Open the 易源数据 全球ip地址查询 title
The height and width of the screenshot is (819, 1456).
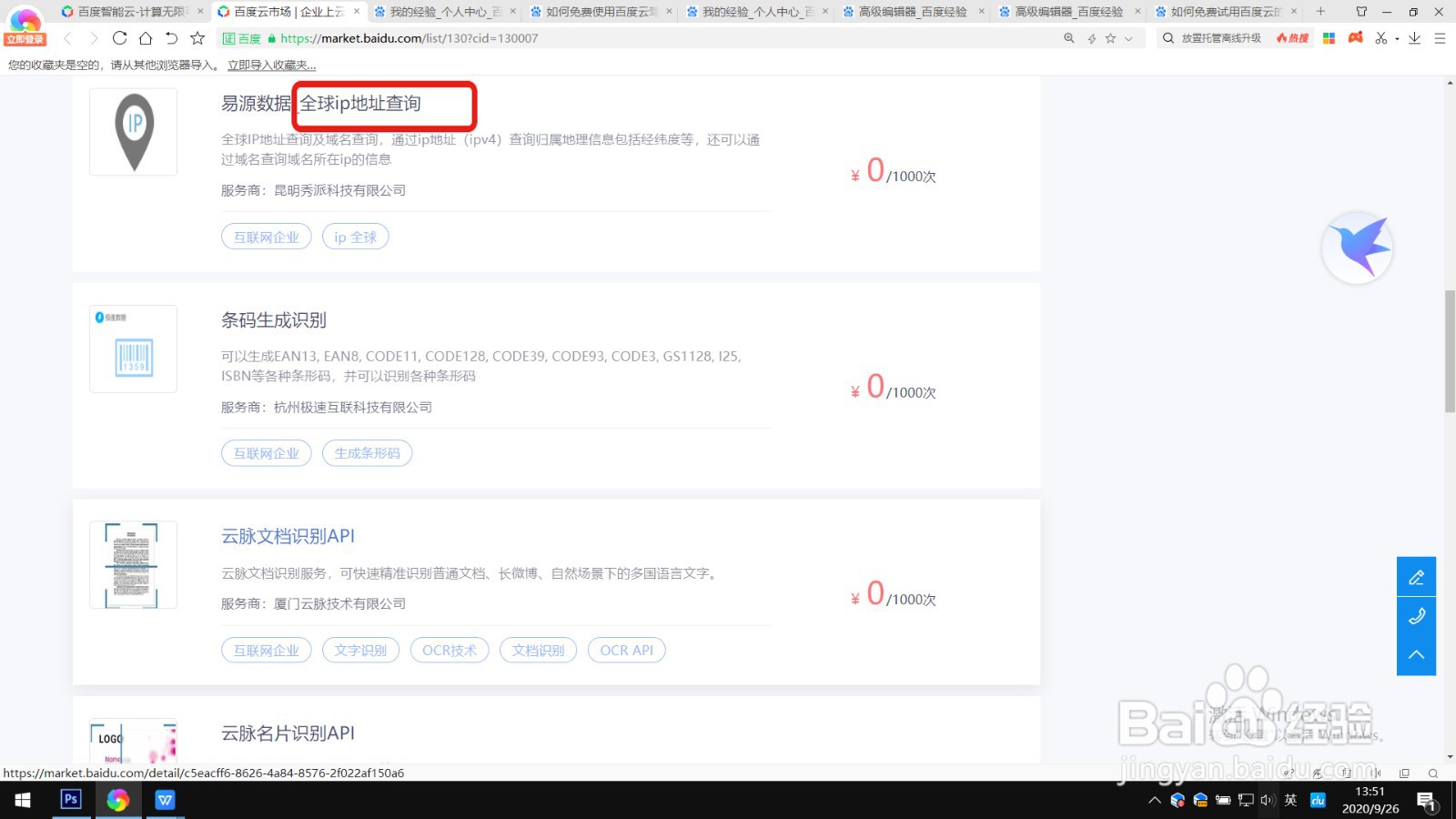click(x=321, y=104)
